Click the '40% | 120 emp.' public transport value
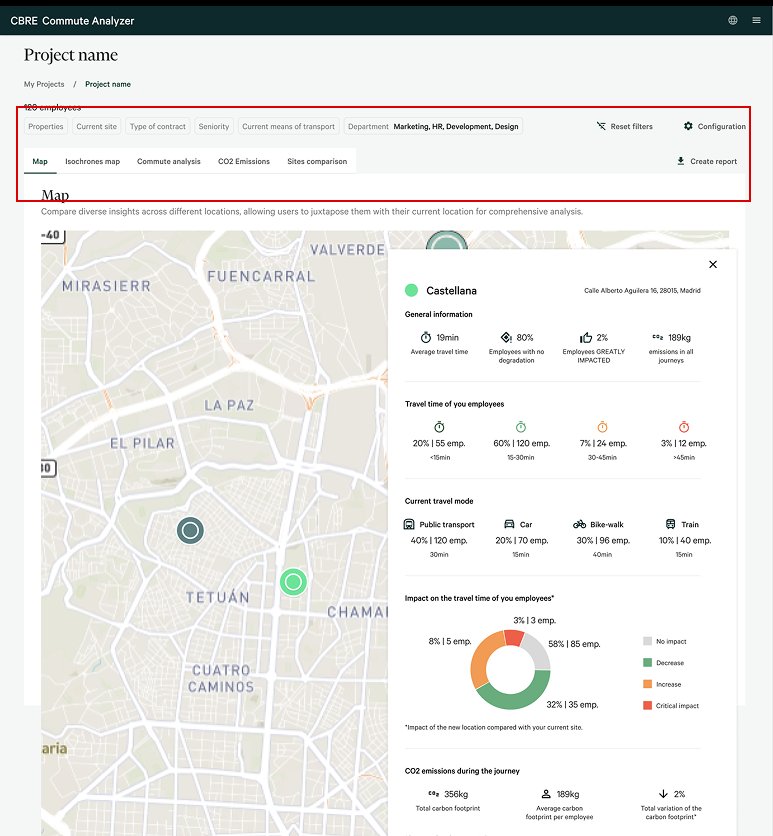Screen dimensions: 773x836 tap(439, 540)
